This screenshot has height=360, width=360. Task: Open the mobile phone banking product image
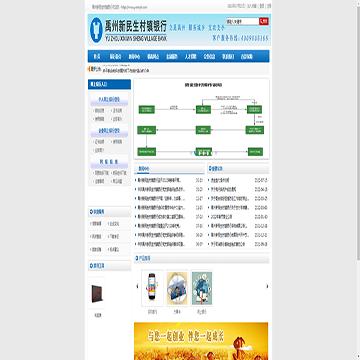[x=152, y=288]
